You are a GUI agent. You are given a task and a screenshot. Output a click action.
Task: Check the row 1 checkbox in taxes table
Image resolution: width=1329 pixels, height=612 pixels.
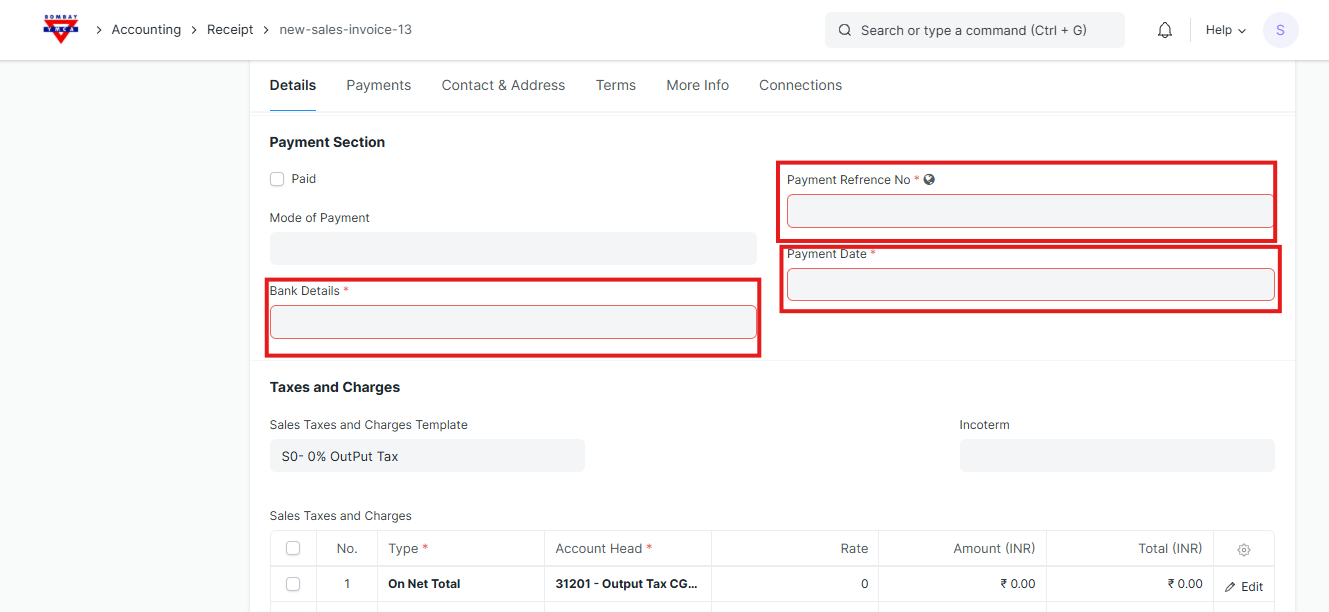tap(293, 584)
